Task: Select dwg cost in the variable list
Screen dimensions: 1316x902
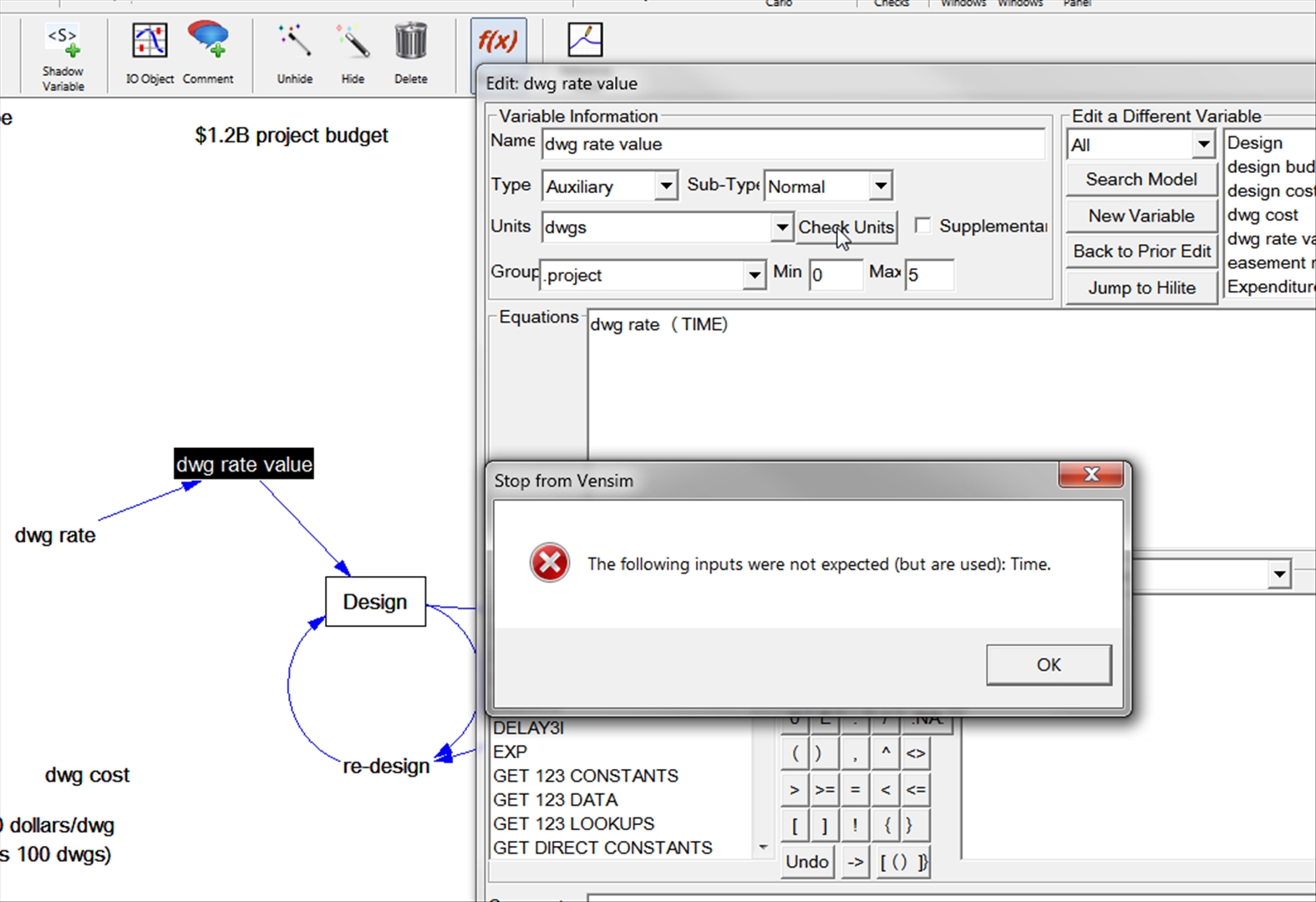Action: [1263, 215]
